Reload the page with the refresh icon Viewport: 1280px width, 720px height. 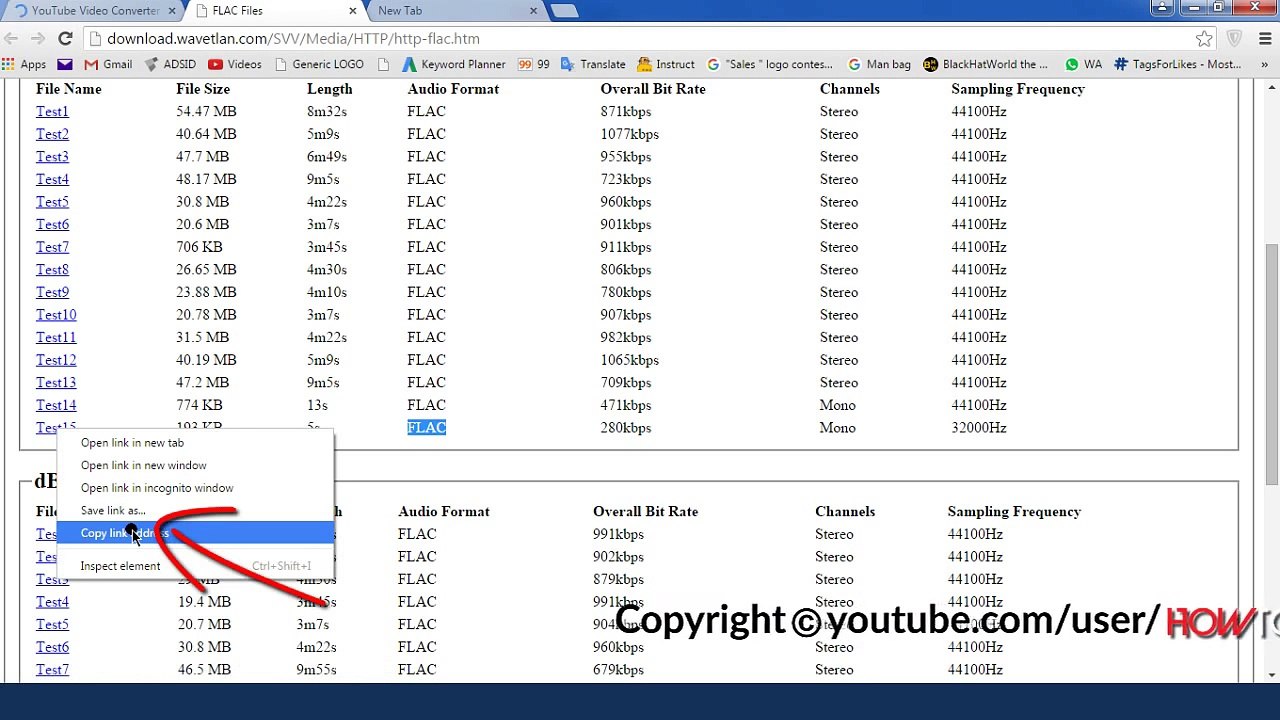[x=65, y=39]
